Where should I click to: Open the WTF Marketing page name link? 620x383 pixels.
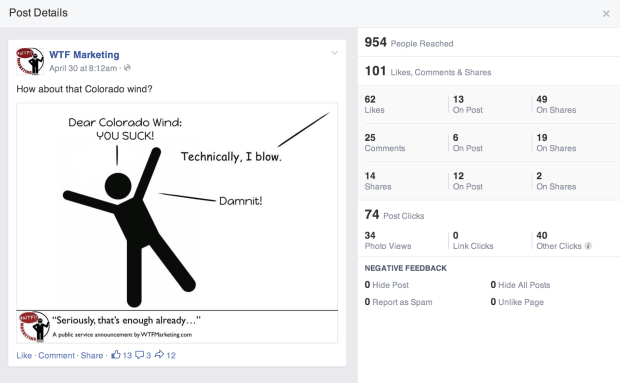84,55
